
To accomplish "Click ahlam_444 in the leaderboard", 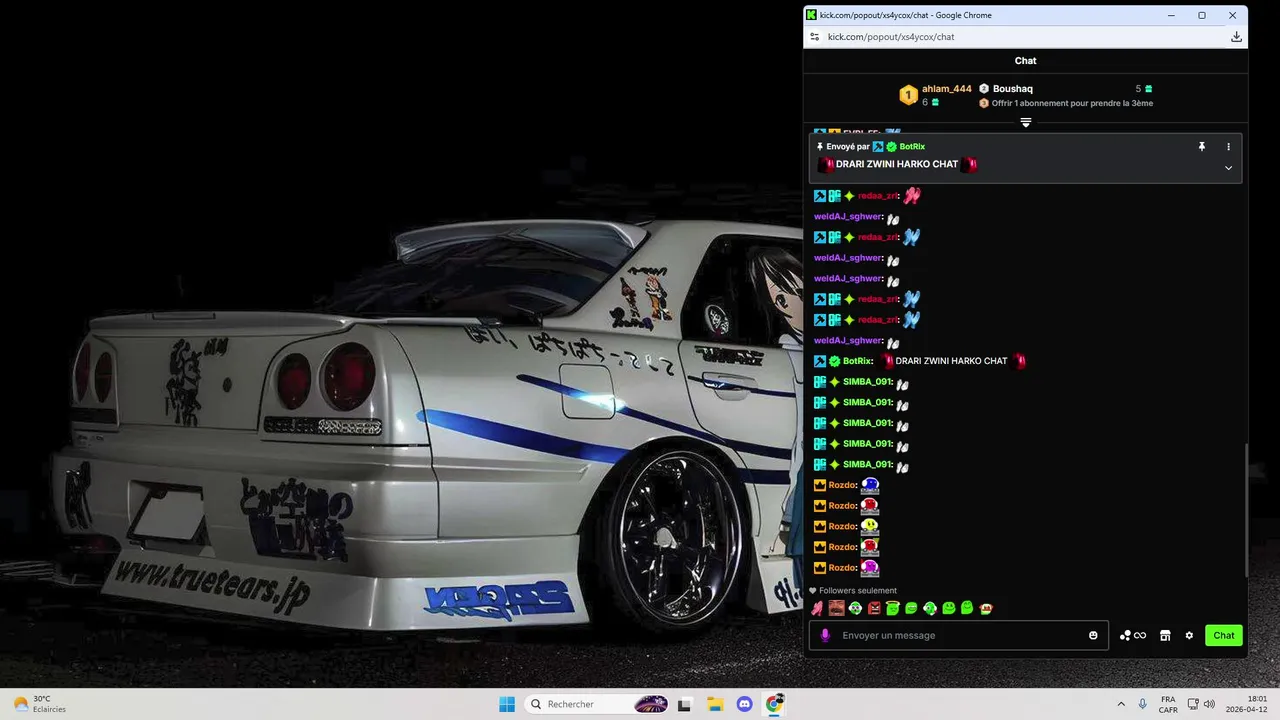I will click(946, 89).
